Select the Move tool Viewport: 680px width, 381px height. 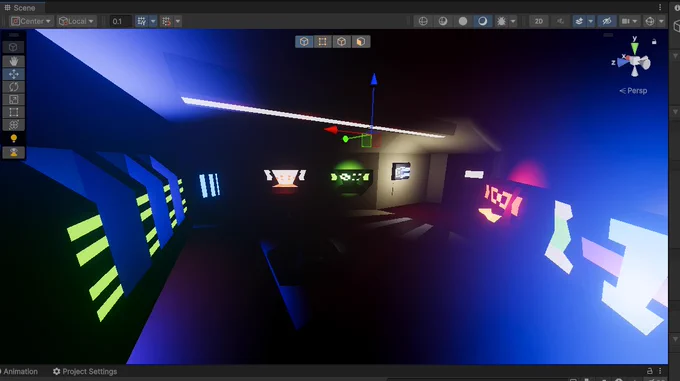pos(13,74)
